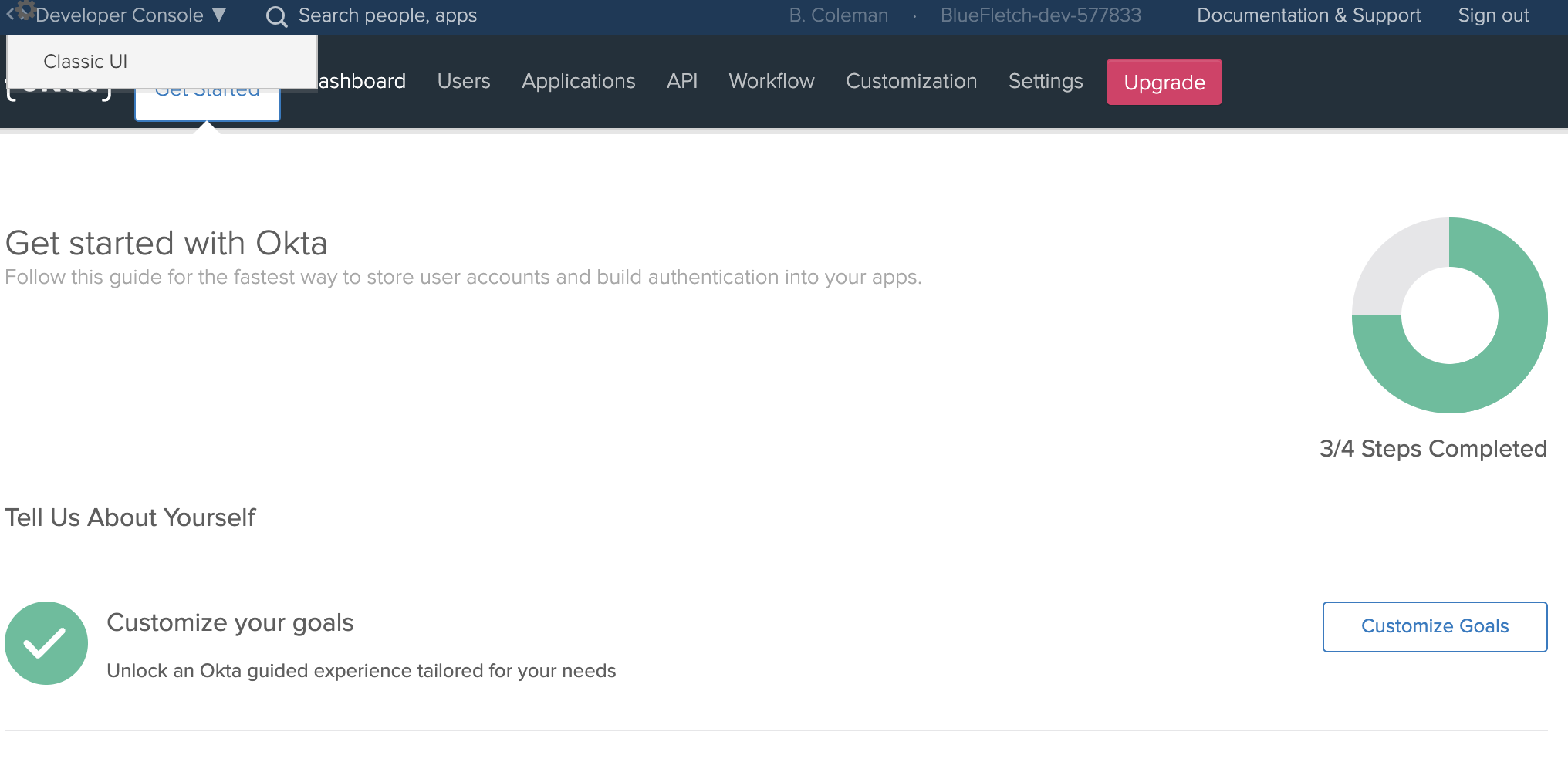Open Documentation & Support
Image resolution: width=1568 pixels, height=782 pixels.
[x=1309, y=15]
